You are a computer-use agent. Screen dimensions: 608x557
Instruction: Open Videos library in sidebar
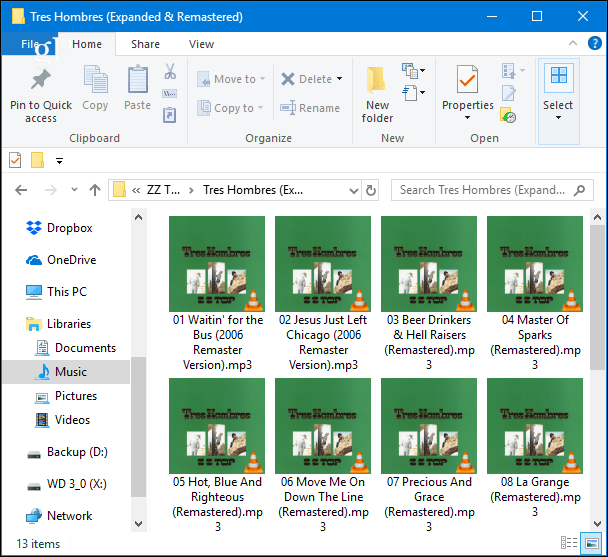point(62,420)
